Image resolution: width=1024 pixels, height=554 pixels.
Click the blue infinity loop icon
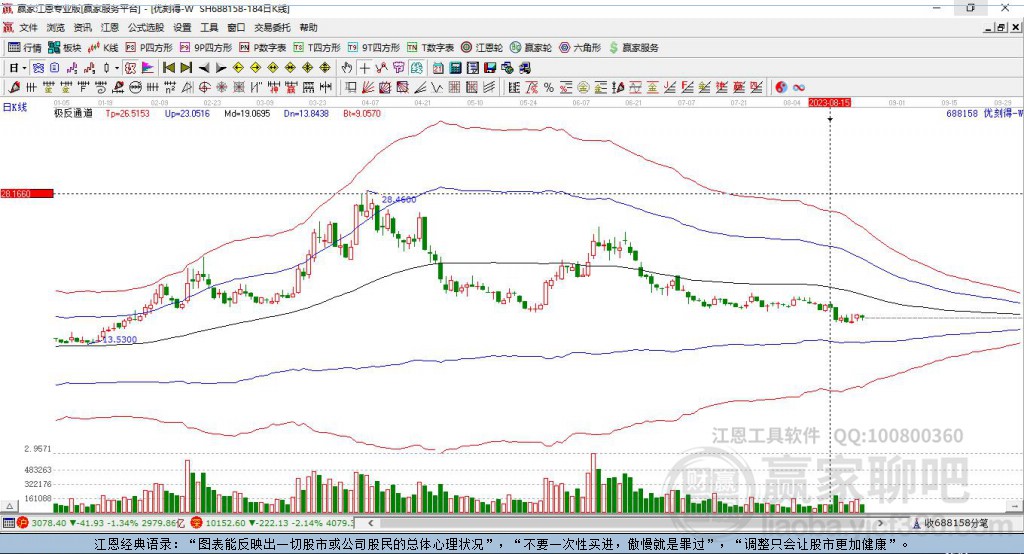799,87
